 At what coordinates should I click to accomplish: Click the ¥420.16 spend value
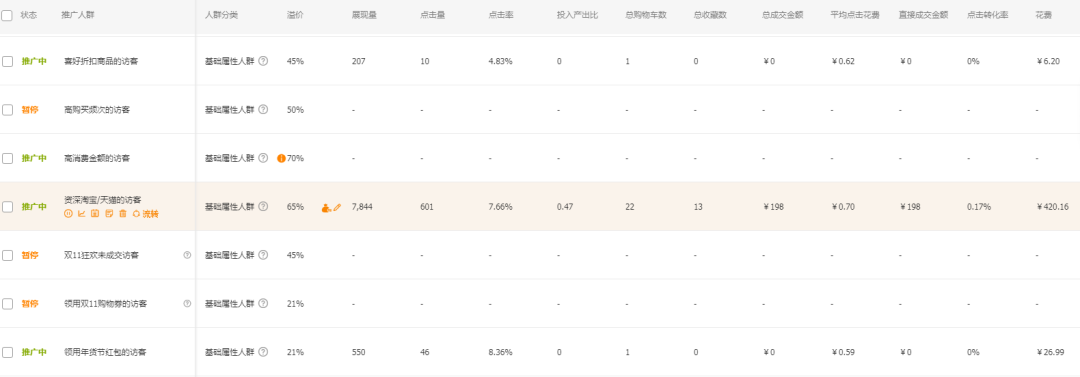pyautogui.click(x=1053, y=206)
